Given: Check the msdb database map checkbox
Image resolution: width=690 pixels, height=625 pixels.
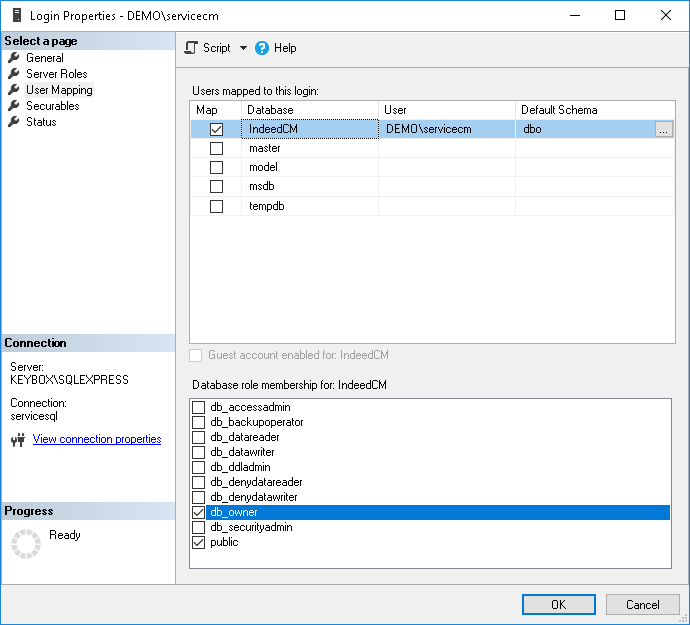Looking at the screenshot, I should click(216, 187).
